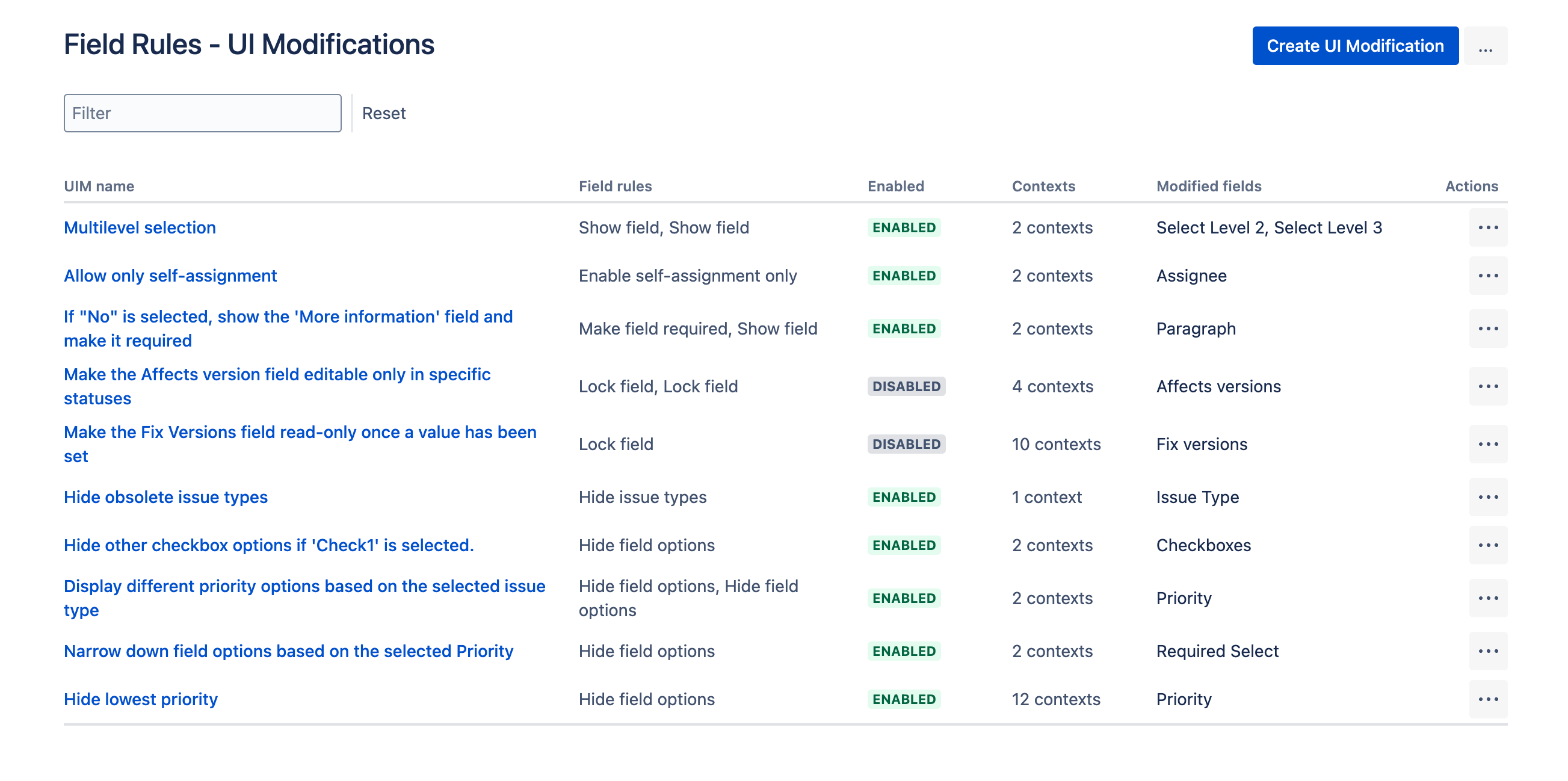Screen dimensions: 1568x781
Task: Open actions menu for Allow only self-assignment
Action: (x=1487, y=276)
